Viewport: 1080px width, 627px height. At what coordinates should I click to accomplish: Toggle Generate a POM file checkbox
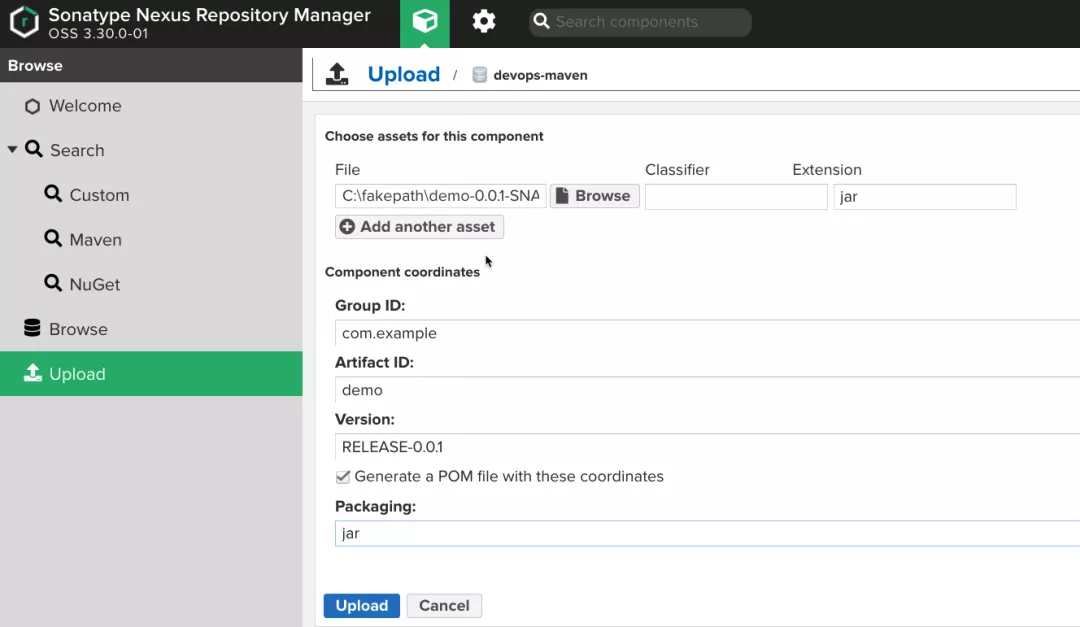click(x=342, y=477)
